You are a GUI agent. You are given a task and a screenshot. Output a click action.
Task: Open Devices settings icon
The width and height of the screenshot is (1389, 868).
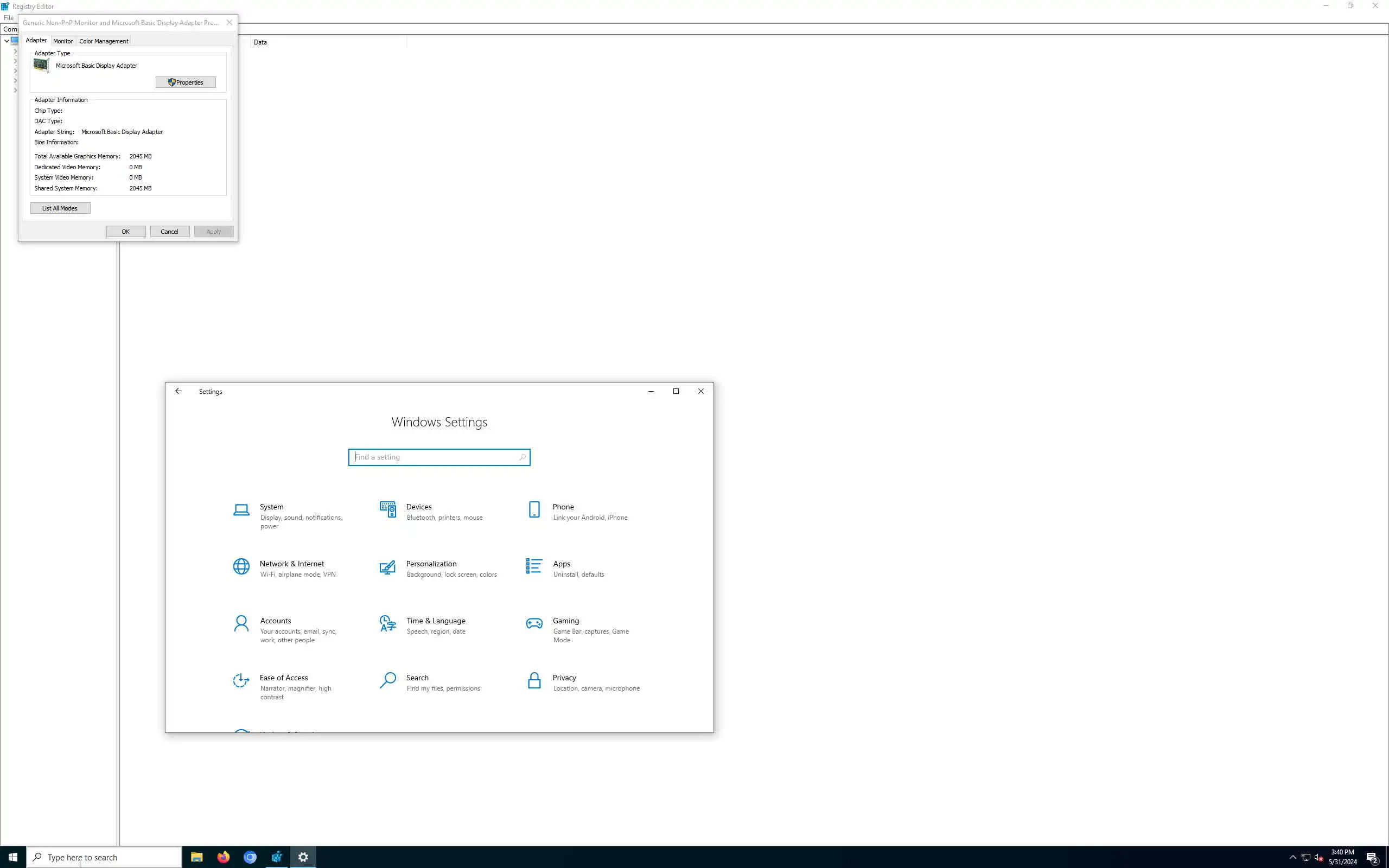click(387, 510)
